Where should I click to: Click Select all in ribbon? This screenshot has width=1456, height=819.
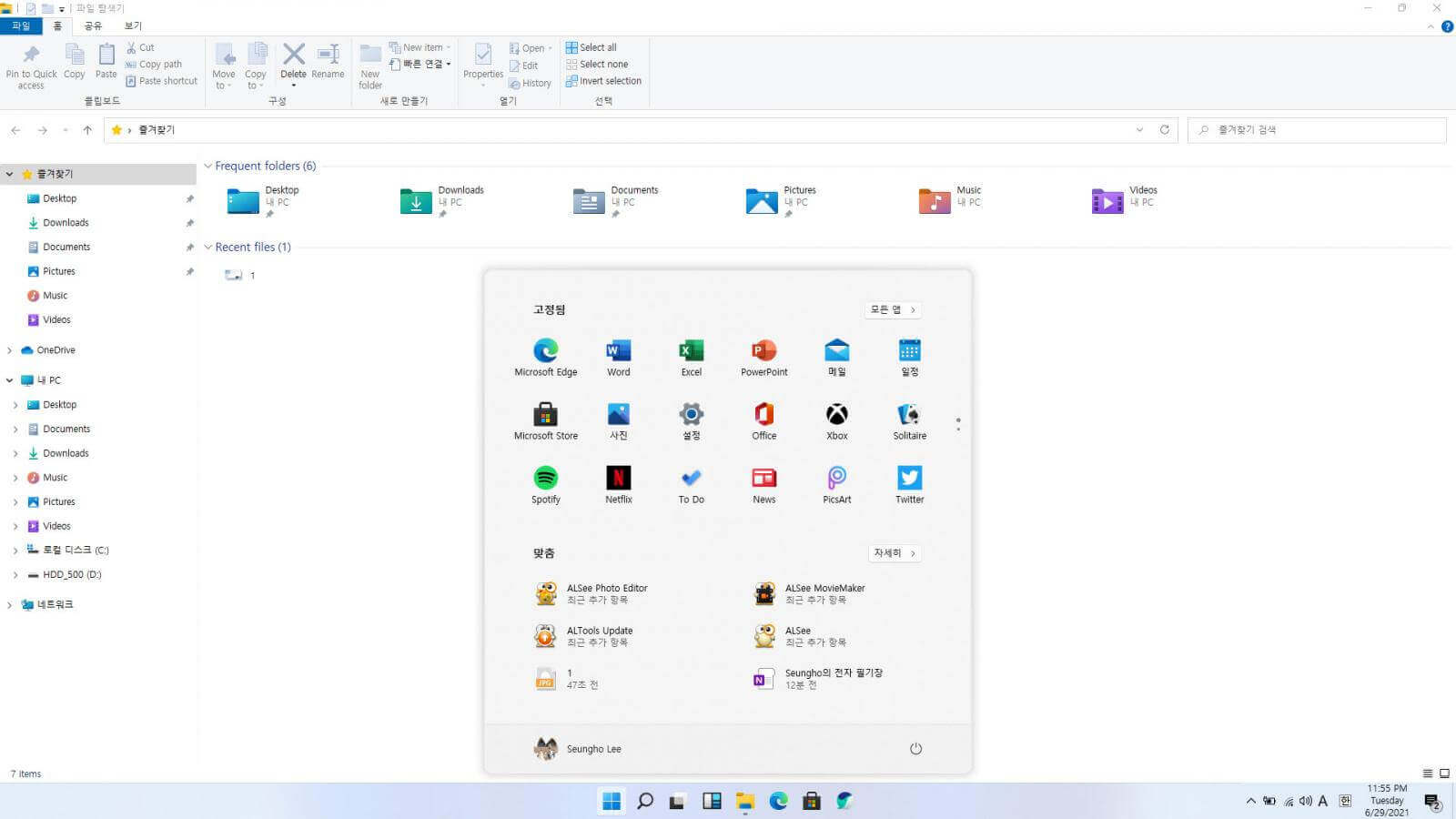[x=591, y=47]
